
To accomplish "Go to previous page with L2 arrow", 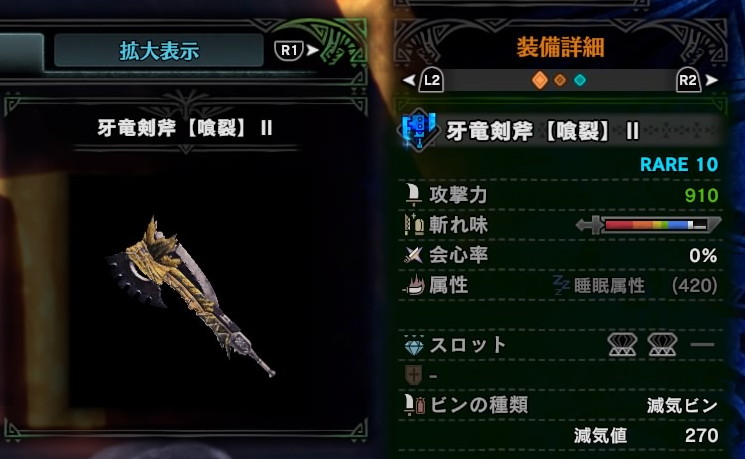I will coord(424,80).
